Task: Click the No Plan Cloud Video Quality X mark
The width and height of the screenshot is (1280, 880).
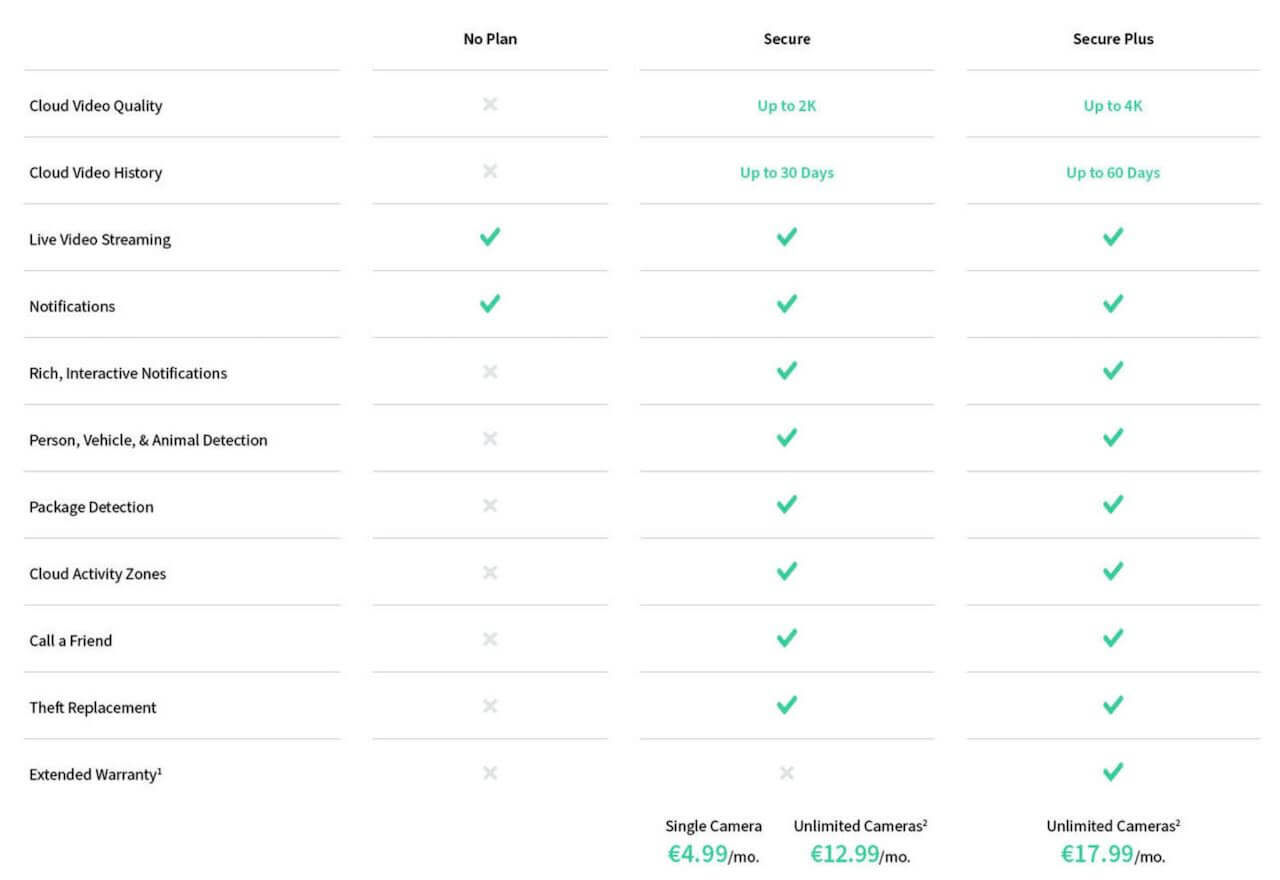Action: coord(489,104)
